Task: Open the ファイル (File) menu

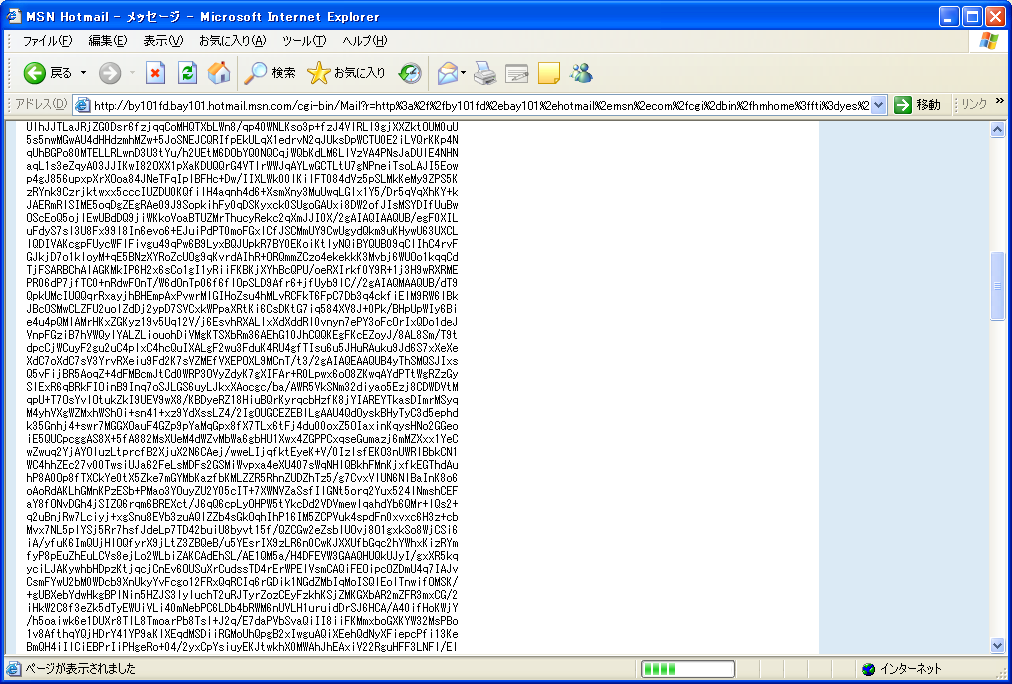Action: pos(47,41)
